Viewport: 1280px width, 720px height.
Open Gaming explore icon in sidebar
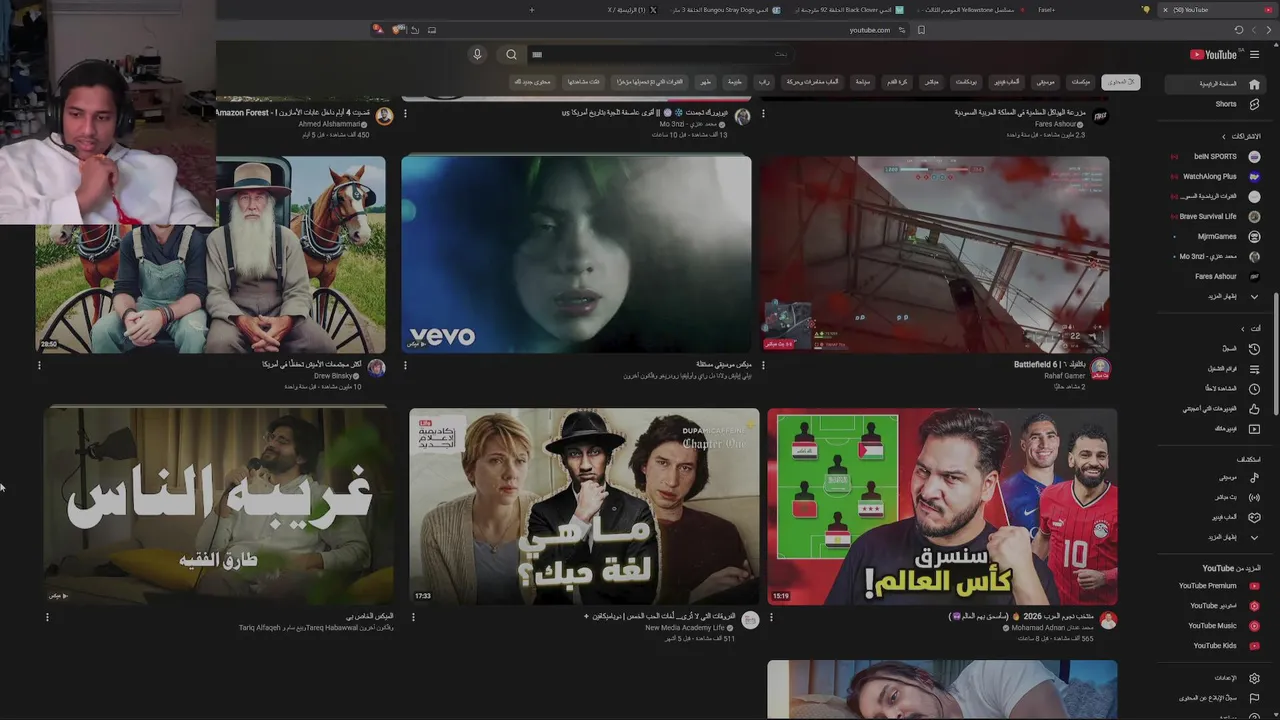(1254, 517)
